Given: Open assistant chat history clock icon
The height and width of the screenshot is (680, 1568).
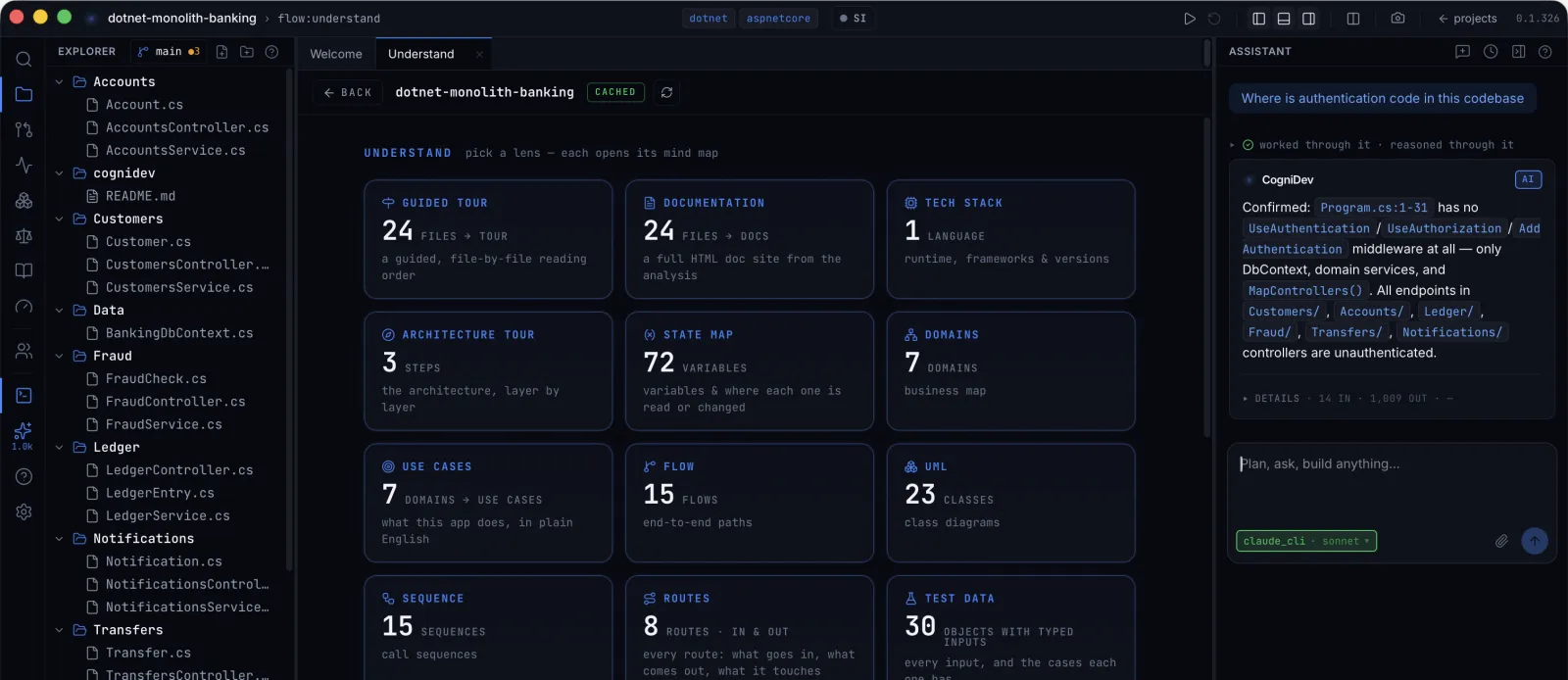Looking at the screenshot, I should [1491, 52].
